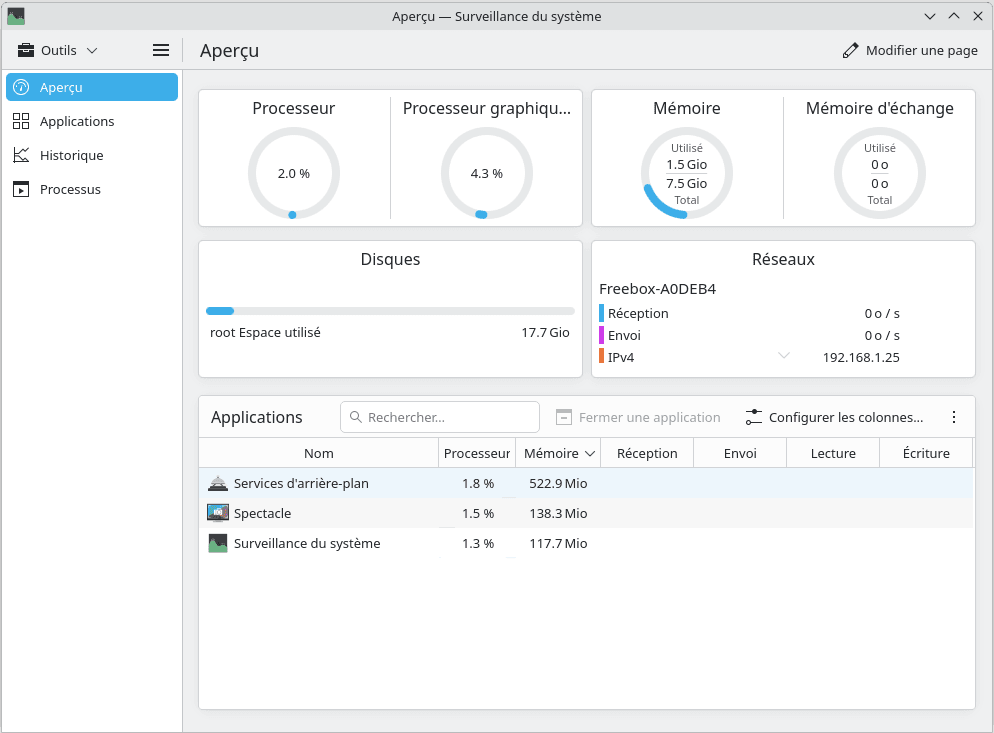
Task: Click the Historique chart icon in sidebar
Action: point(21,155)
